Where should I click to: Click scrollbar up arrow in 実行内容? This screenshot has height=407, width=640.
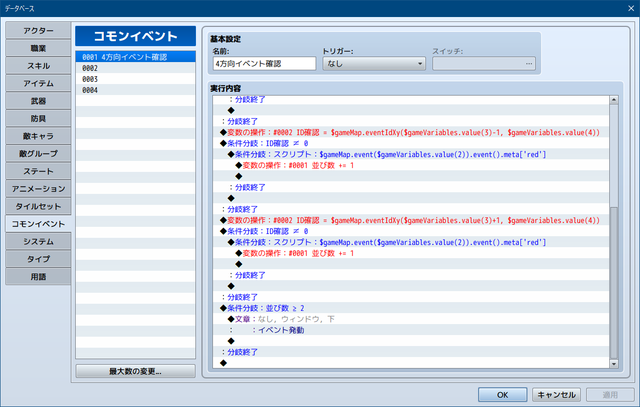click(613, 100)
